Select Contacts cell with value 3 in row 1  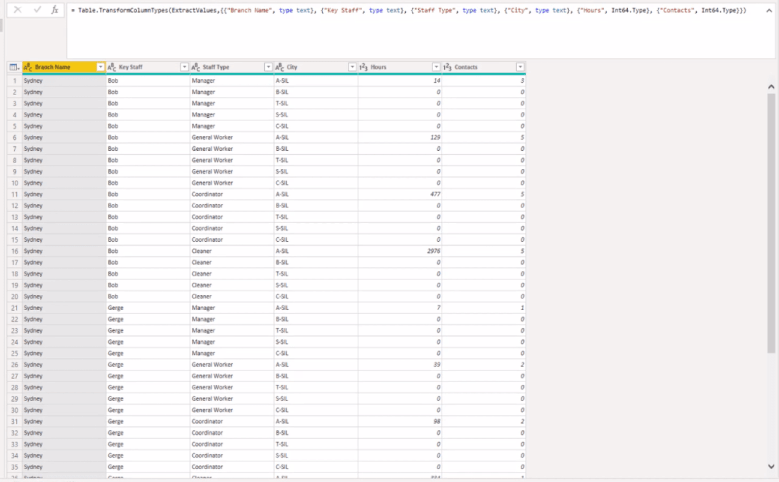pos(484,80)
